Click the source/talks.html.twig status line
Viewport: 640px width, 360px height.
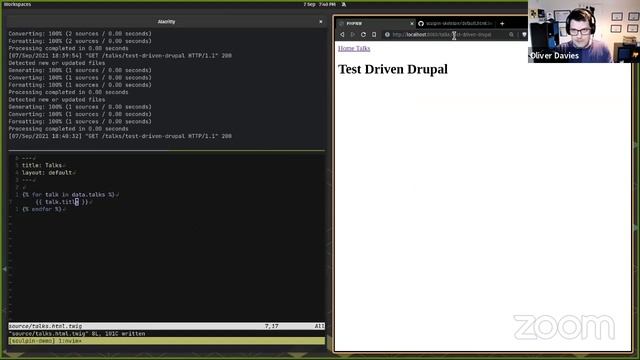pos(167,326)
